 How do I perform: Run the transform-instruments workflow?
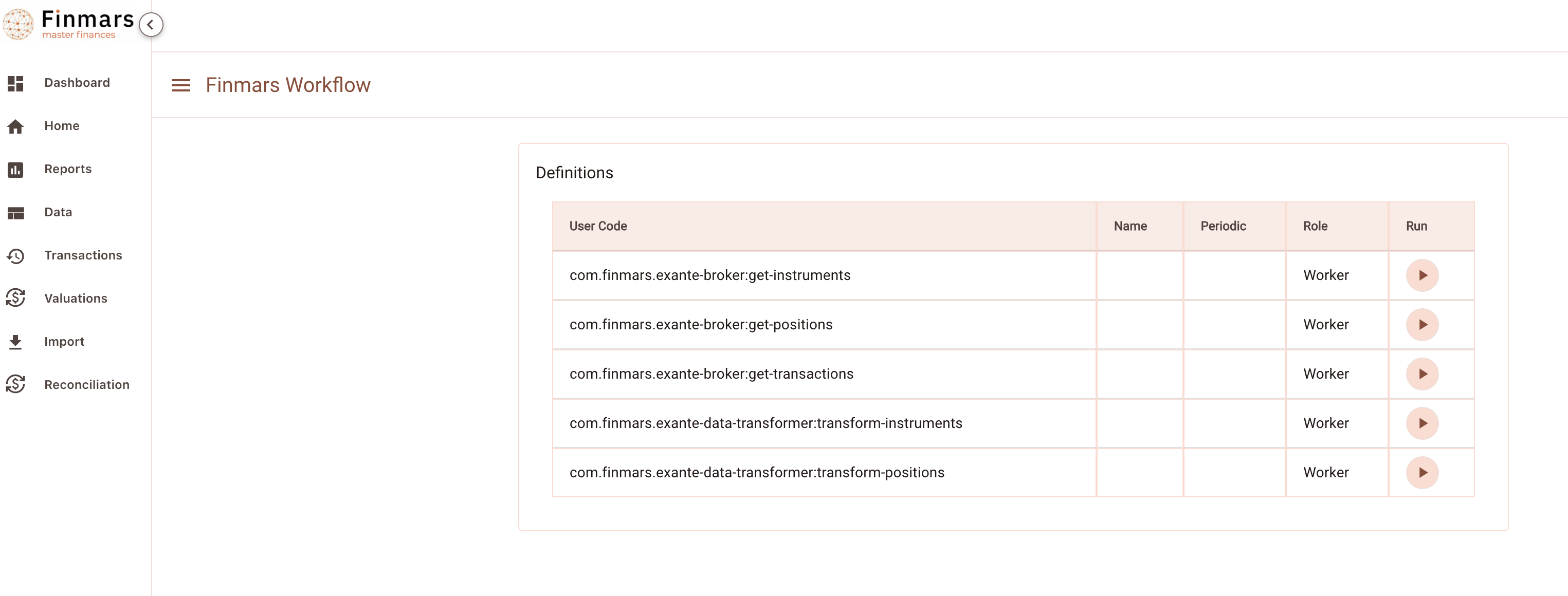[x=1422, y=423]
